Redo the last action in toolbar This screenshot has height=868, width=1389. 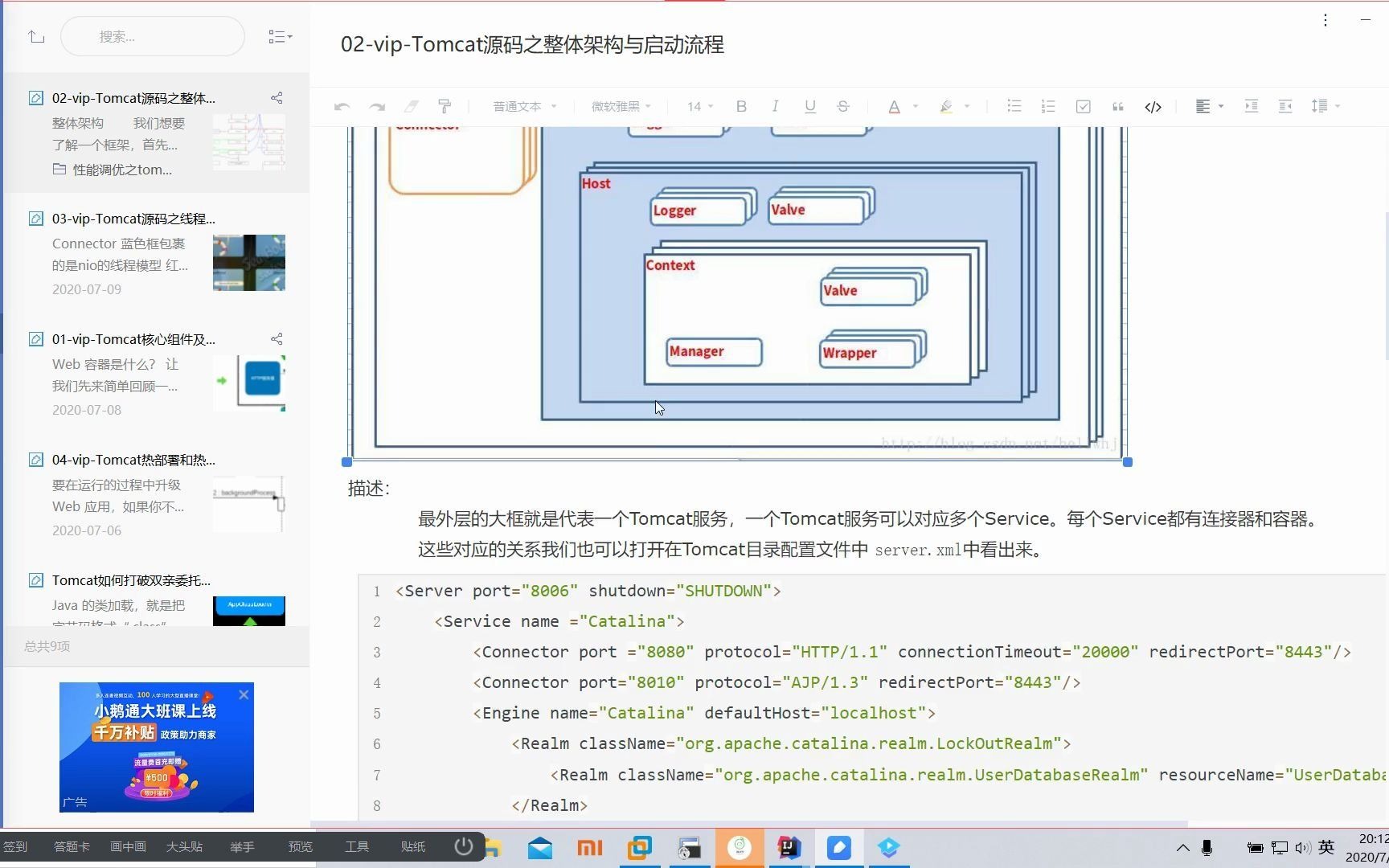(x=376, y=106)
